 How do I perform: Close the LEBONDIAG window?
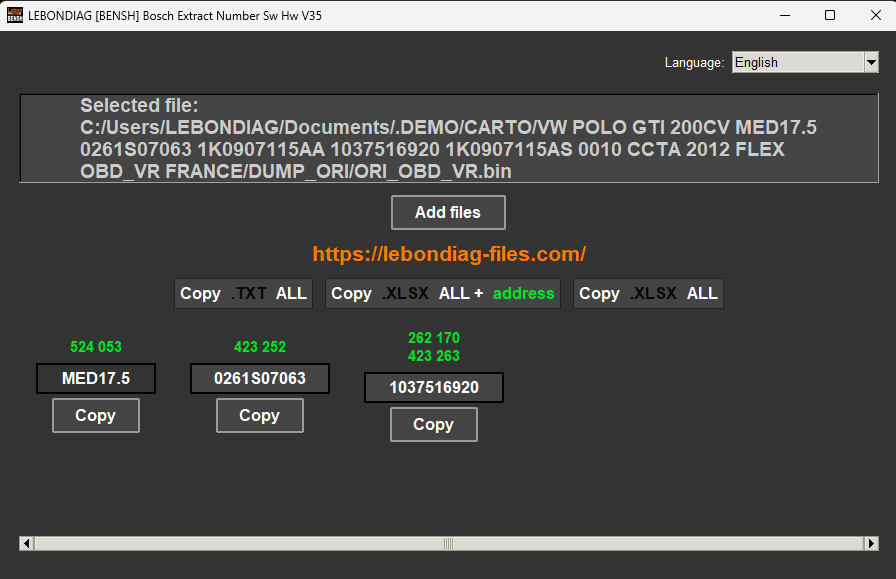tap(875, 15)
